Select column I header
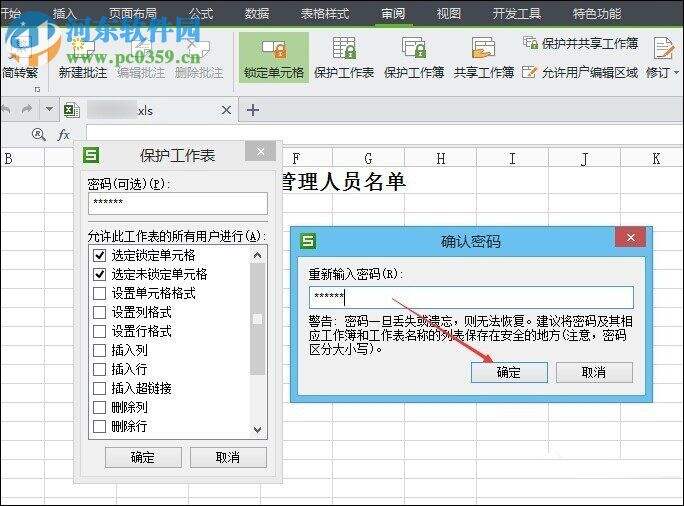 (x=513, y=158)
